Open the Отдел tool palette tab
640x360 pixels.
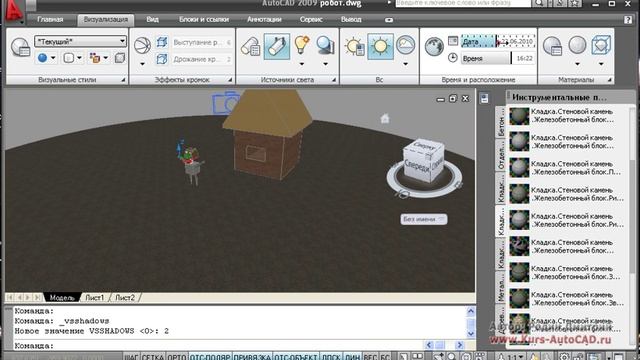coord(501,156)
